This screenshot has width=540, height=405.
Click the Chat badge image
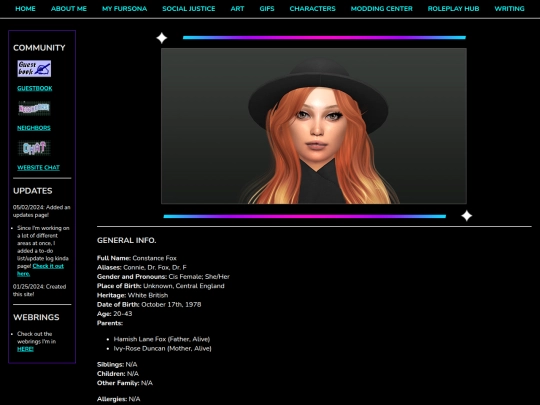click(34, 148)
